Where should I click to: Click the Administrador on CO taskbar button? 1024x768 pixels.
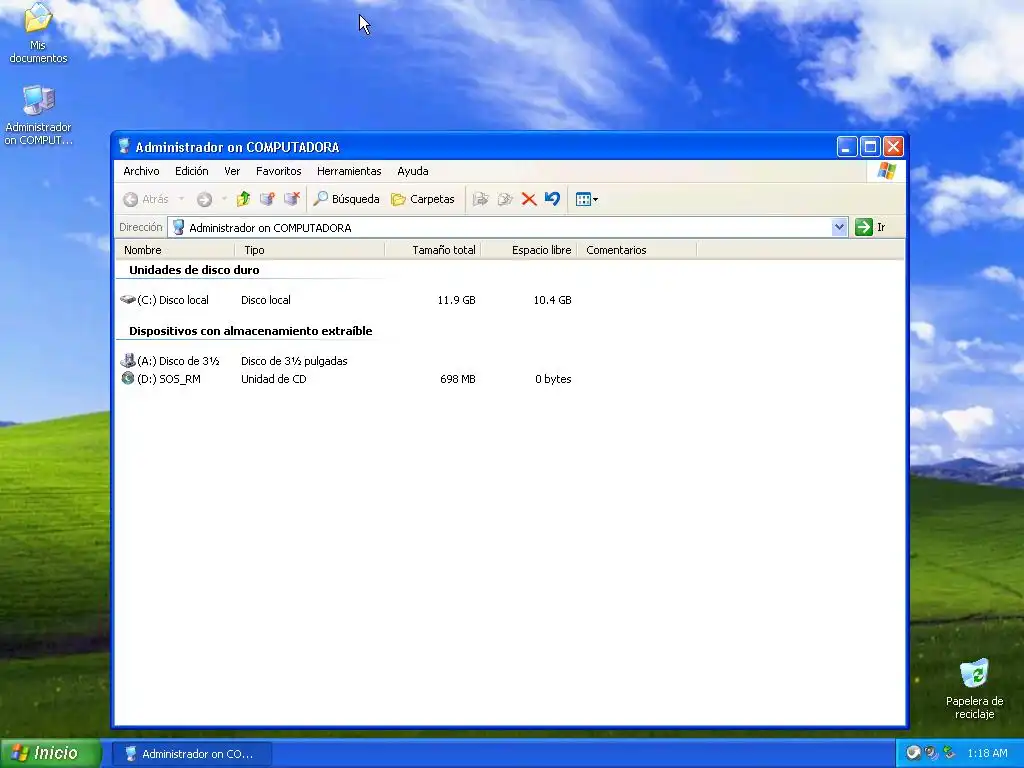[x=191, y=754]
